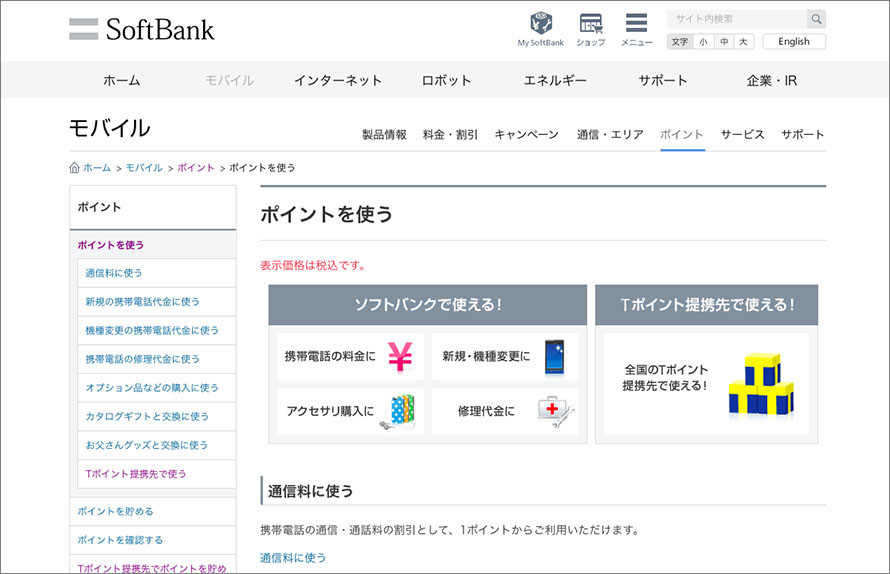This screenshot has width=890, height=574.
Task: Click アクセサリ購入に card text
Action: pos(330,411)
